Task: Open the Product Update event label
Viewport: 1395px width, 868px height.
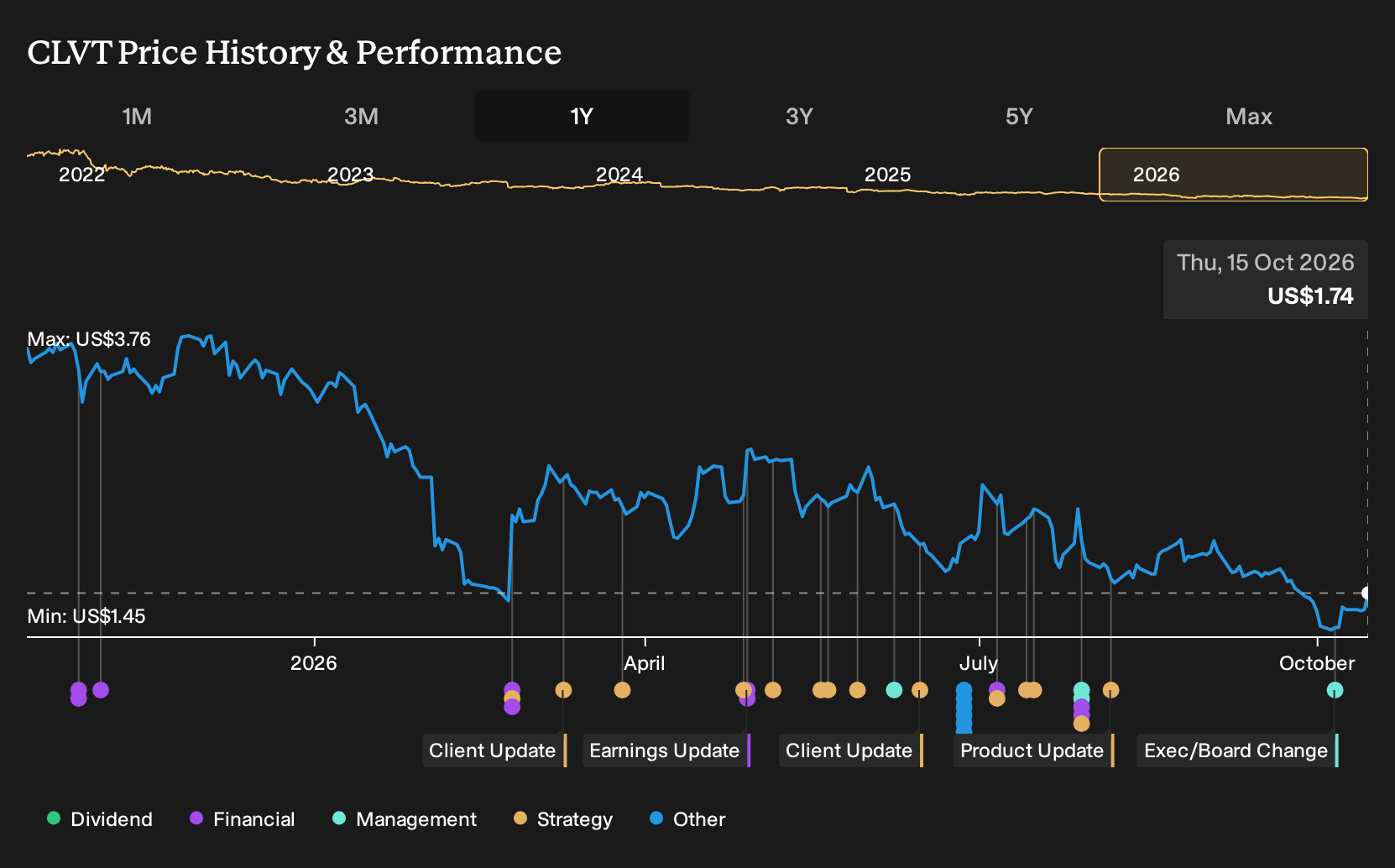Action: pyautogui.click(x=1033, y=750)
